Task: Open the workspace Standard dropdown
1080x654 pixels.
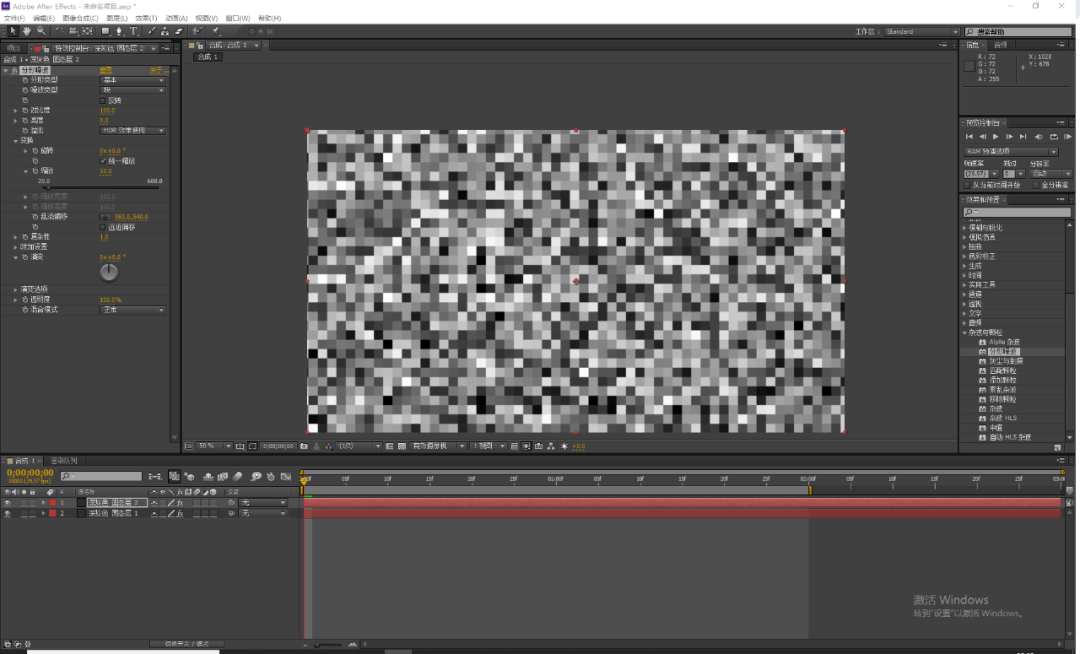Action: [921, 32]
